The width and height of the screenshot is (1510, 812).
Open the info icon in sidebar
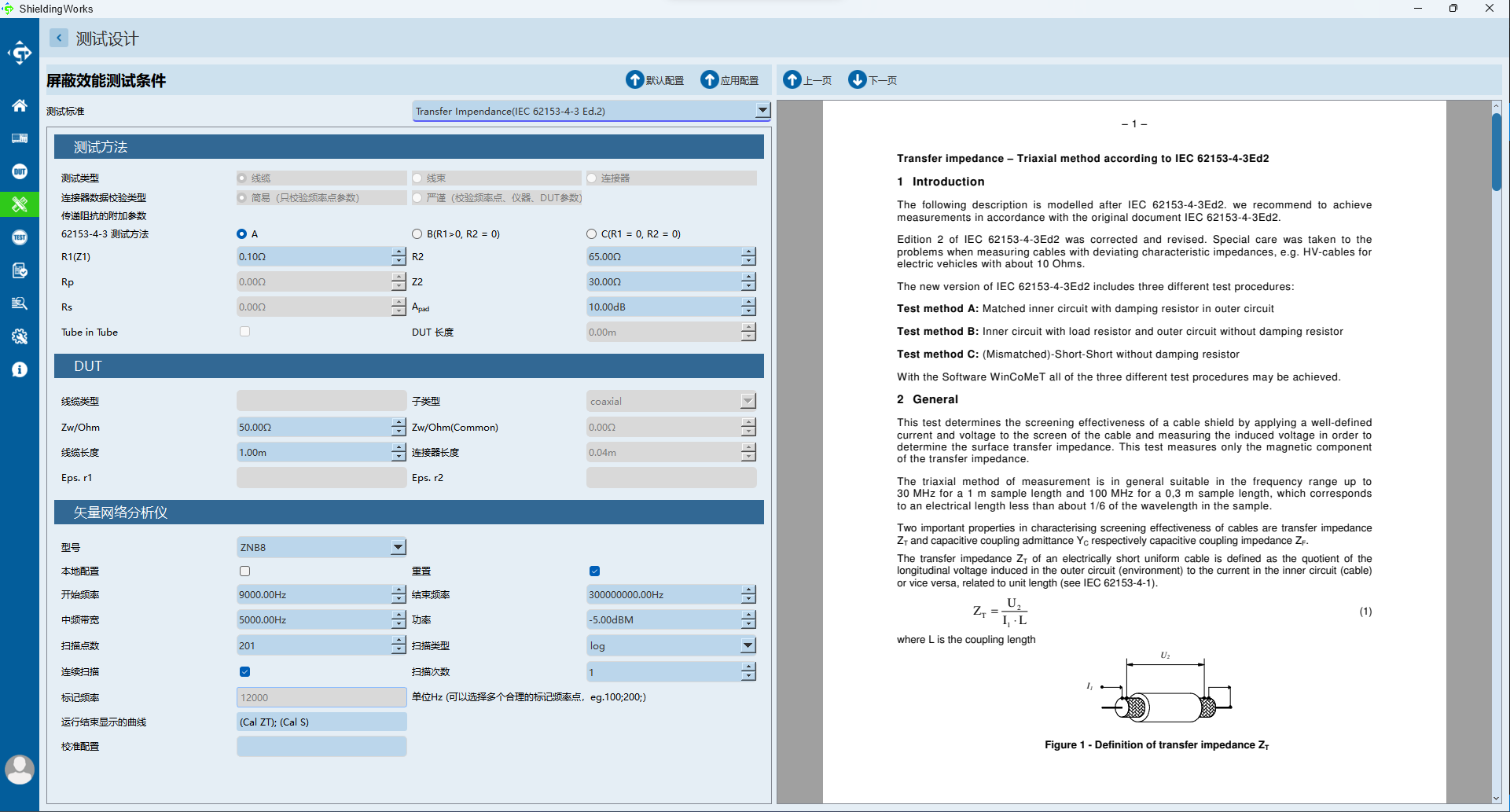tap(20, 369)
